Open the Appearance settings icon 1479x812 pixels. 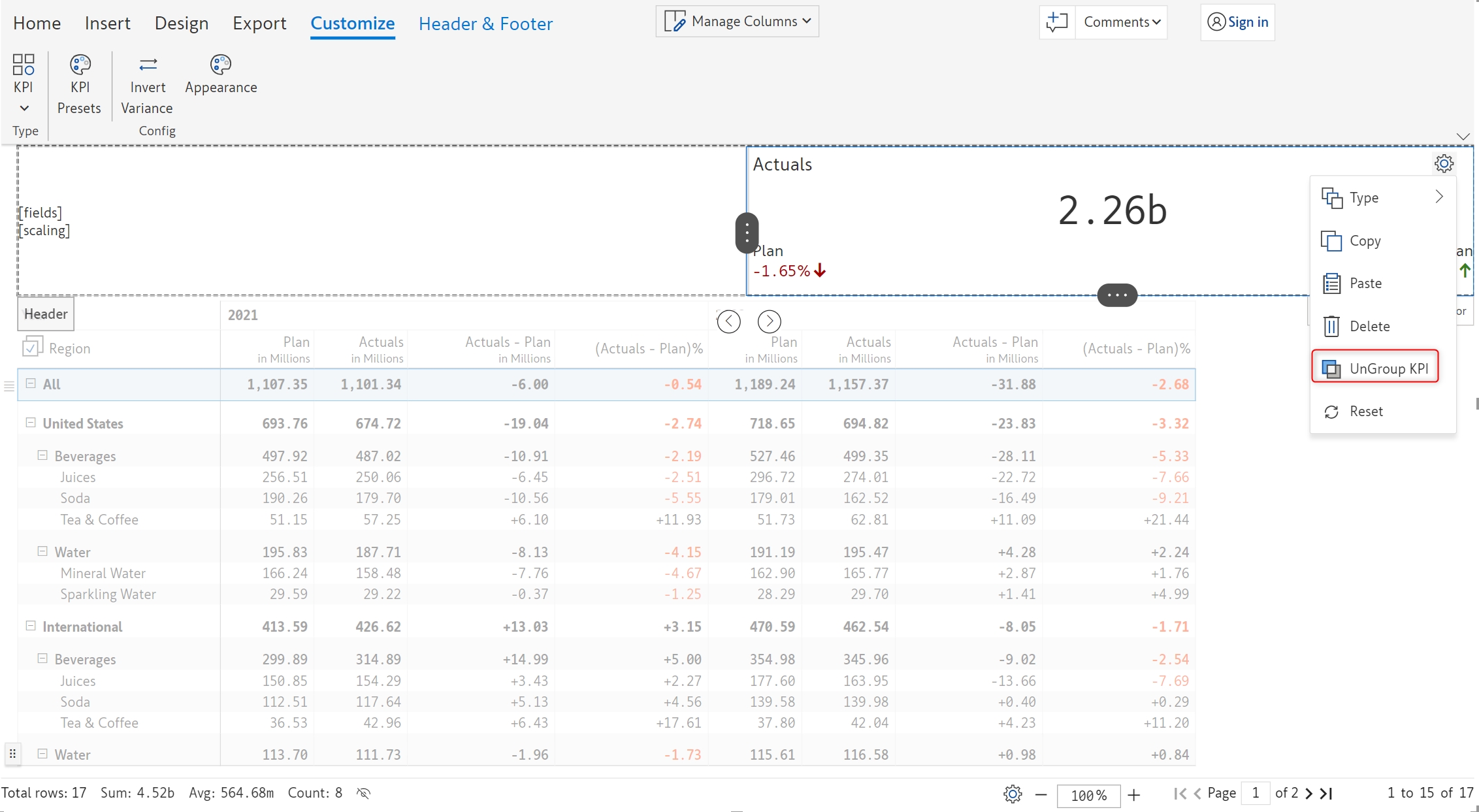click(220, 65)
